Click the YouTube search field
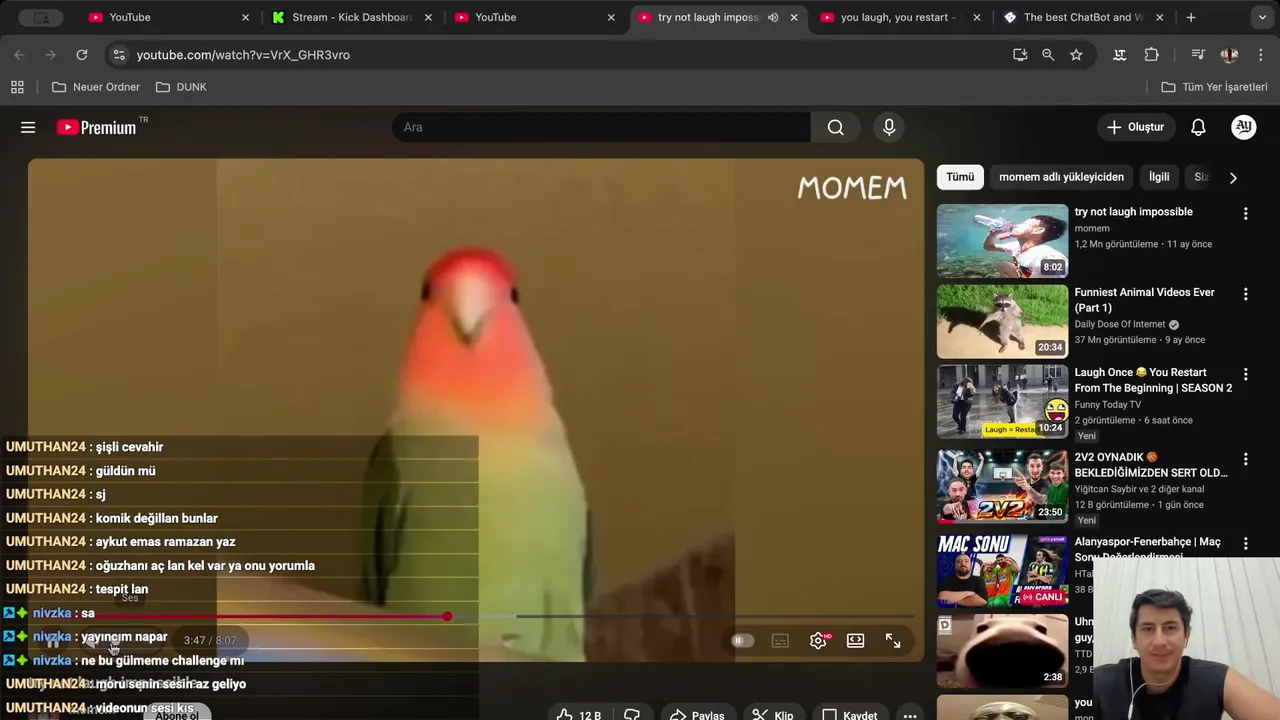This screenshot has width=1280, height=720. (601, 127)
